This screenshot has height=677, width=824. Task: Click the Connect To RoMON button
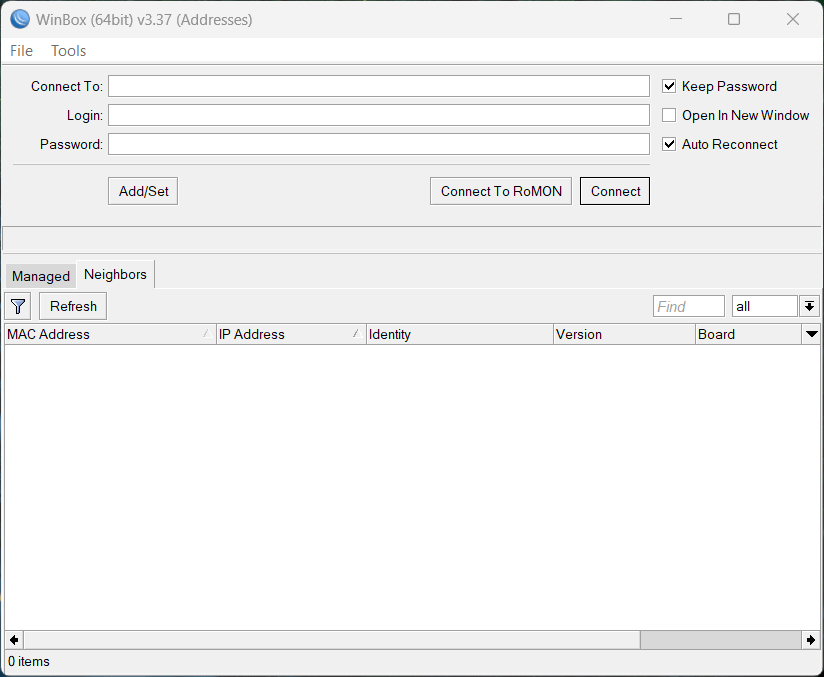click(x=501, y=191)
